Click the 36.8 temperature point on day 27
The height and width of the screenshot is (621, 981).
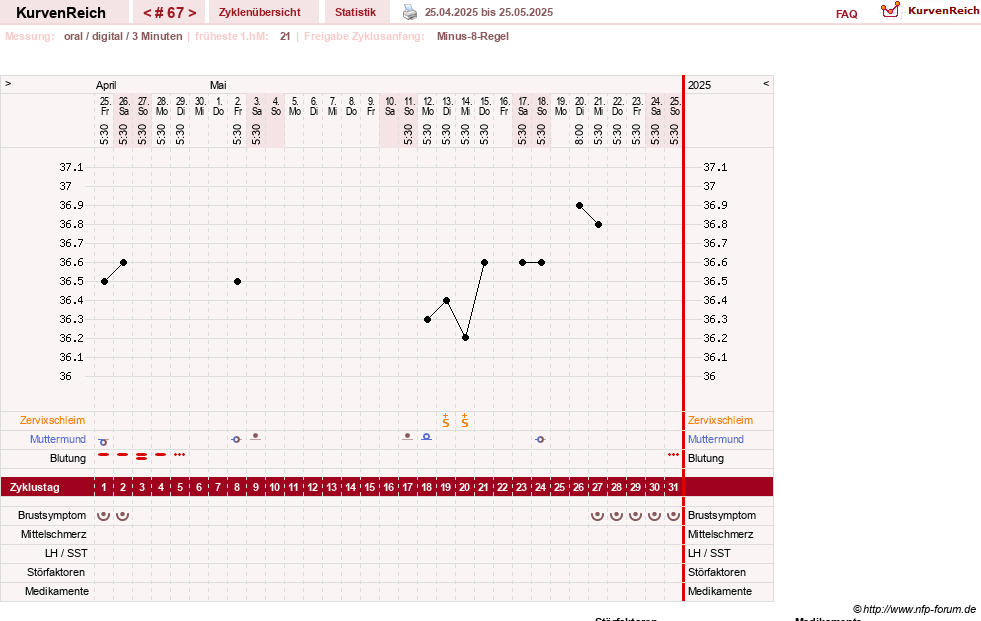point(598,225)
